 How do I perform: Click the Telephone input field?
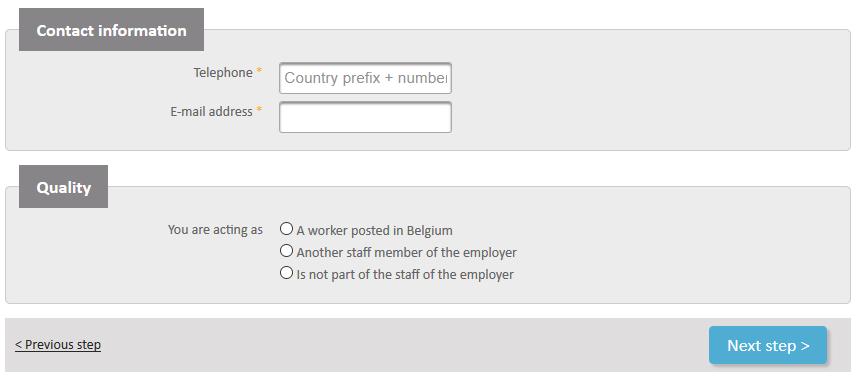pos(365,78)
